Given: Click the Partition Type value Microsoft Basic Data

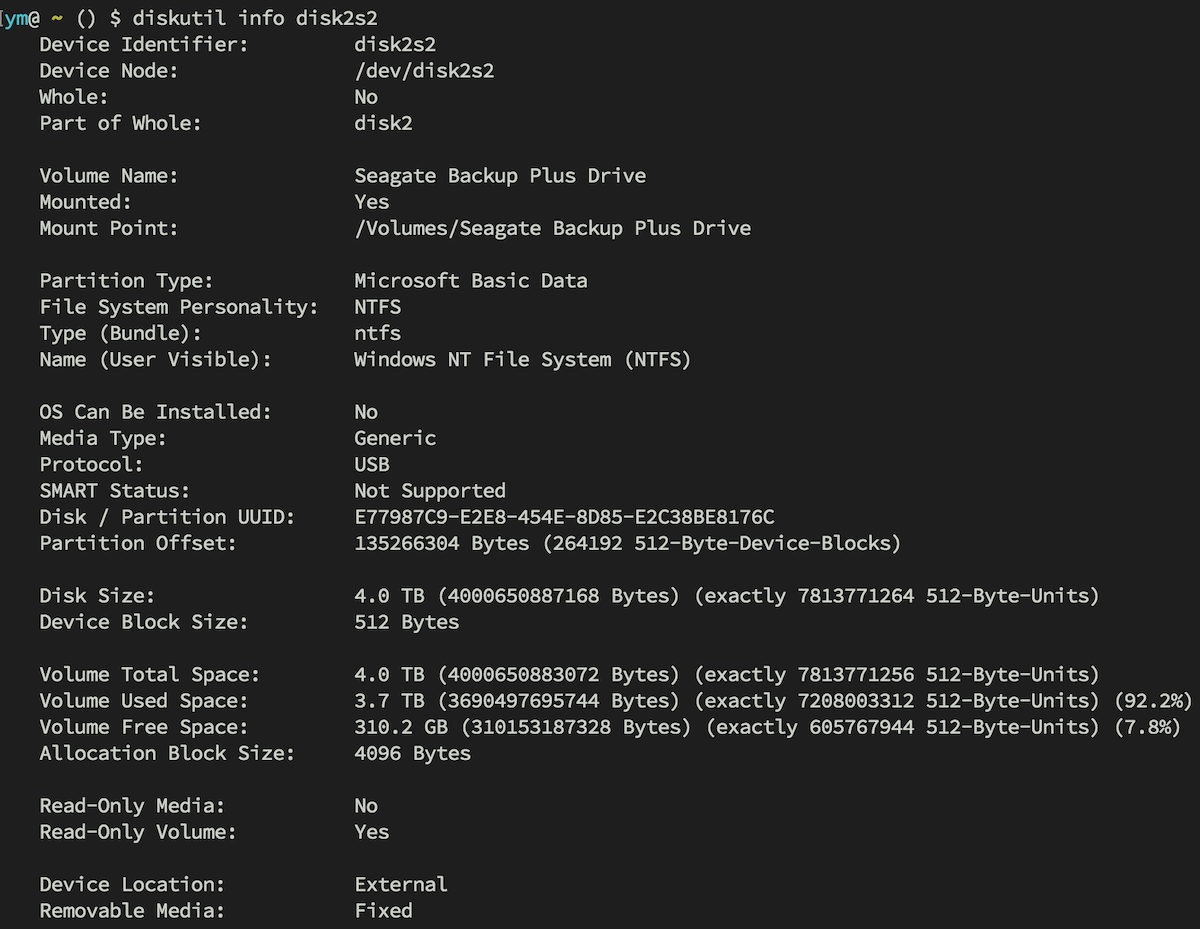Looking at the screenshot, I should [470, 281].
